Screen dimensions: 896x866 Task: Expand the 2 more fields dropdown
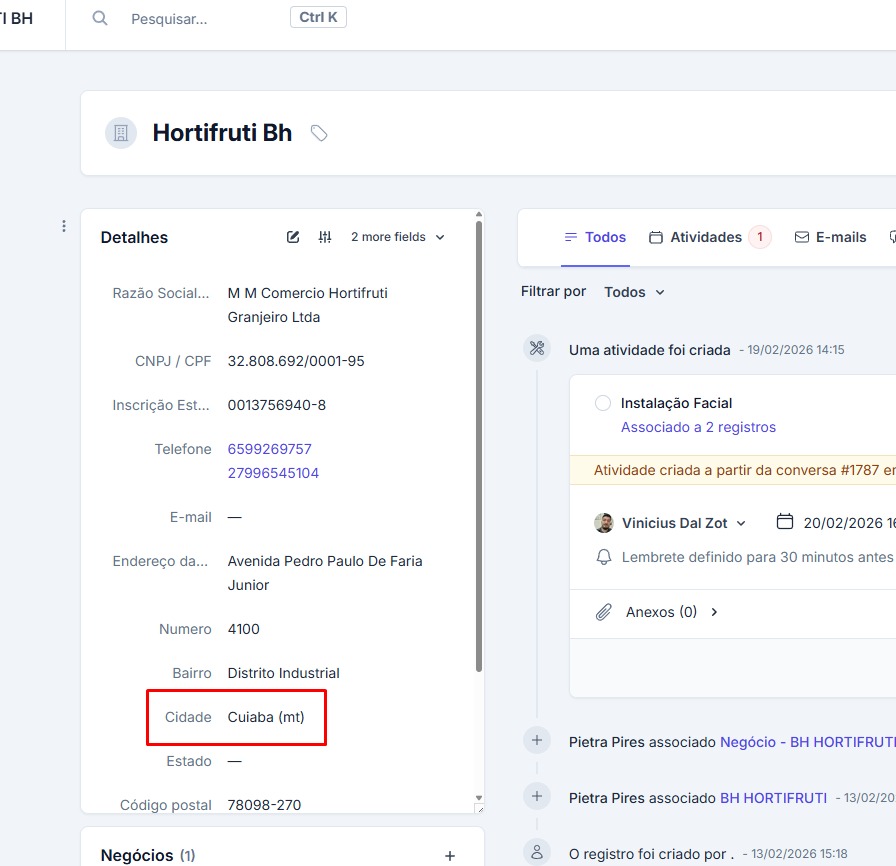397,237
